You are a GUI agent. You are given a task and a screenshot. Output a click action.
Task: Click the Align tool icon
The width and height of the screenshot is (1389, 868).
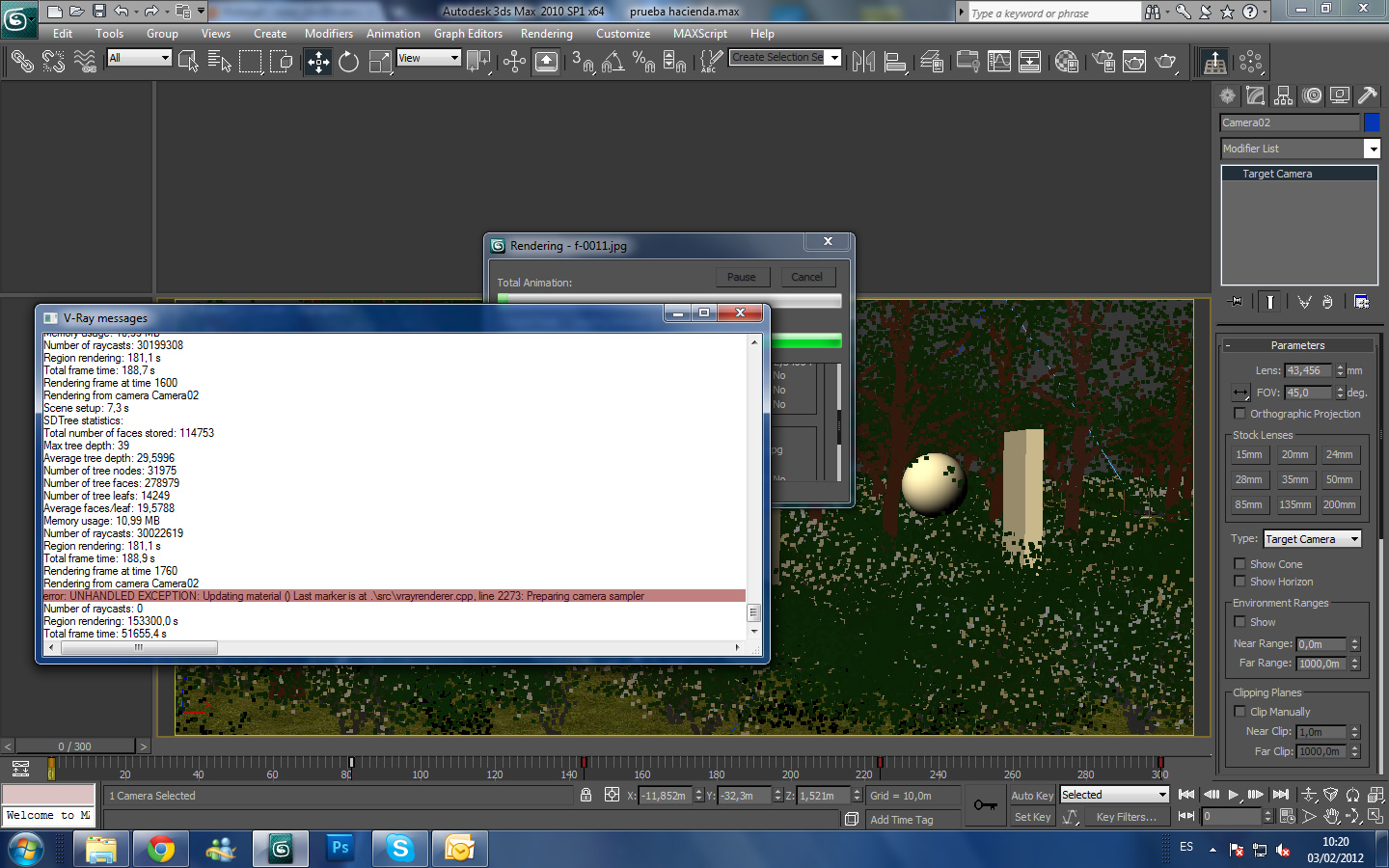(x=896, y=62)
